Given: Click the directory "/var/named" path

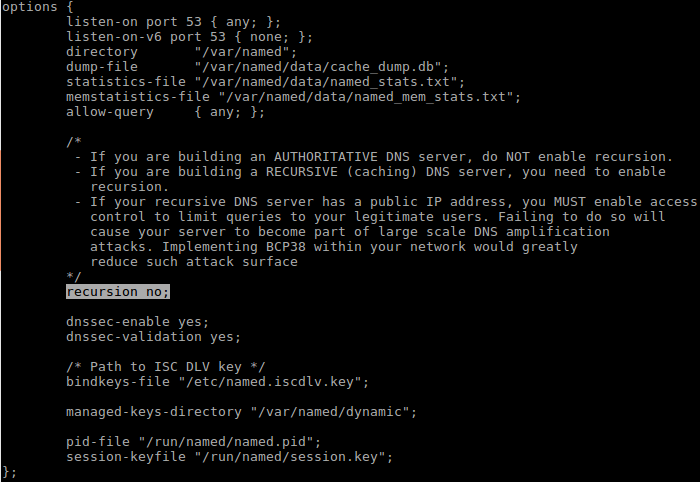Looking at the screenshot, I should pyautogui.click(x=246, y=52).
